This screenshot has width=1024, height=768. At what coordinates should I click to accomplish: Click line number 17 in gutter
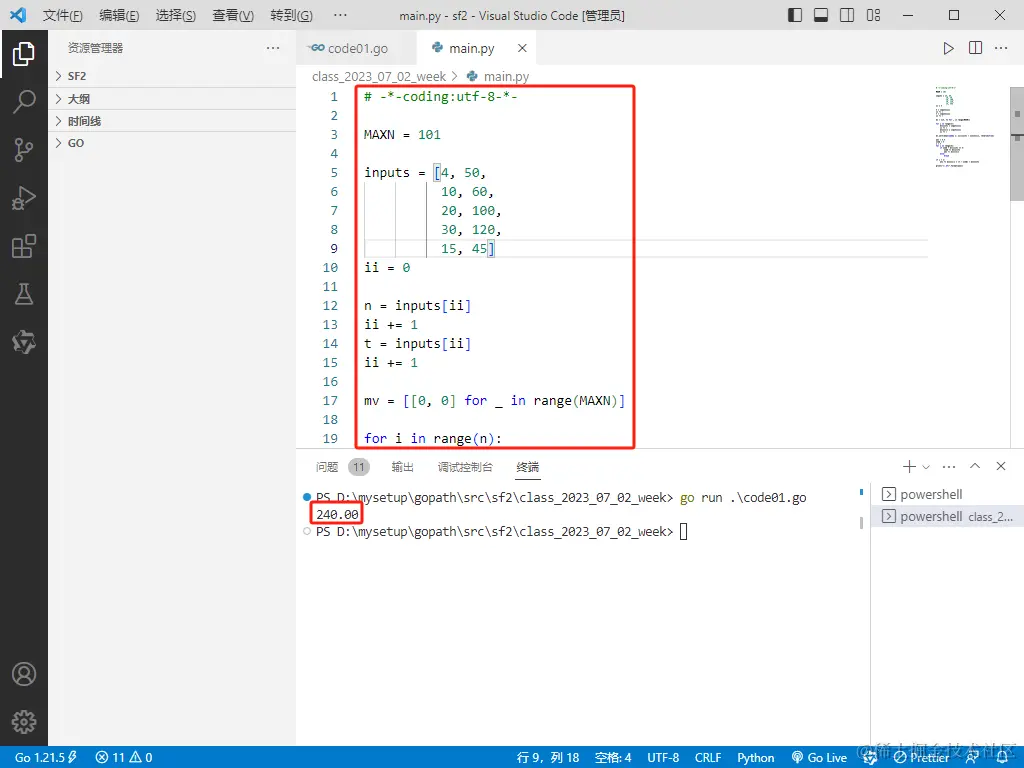(x=330, y=400)
